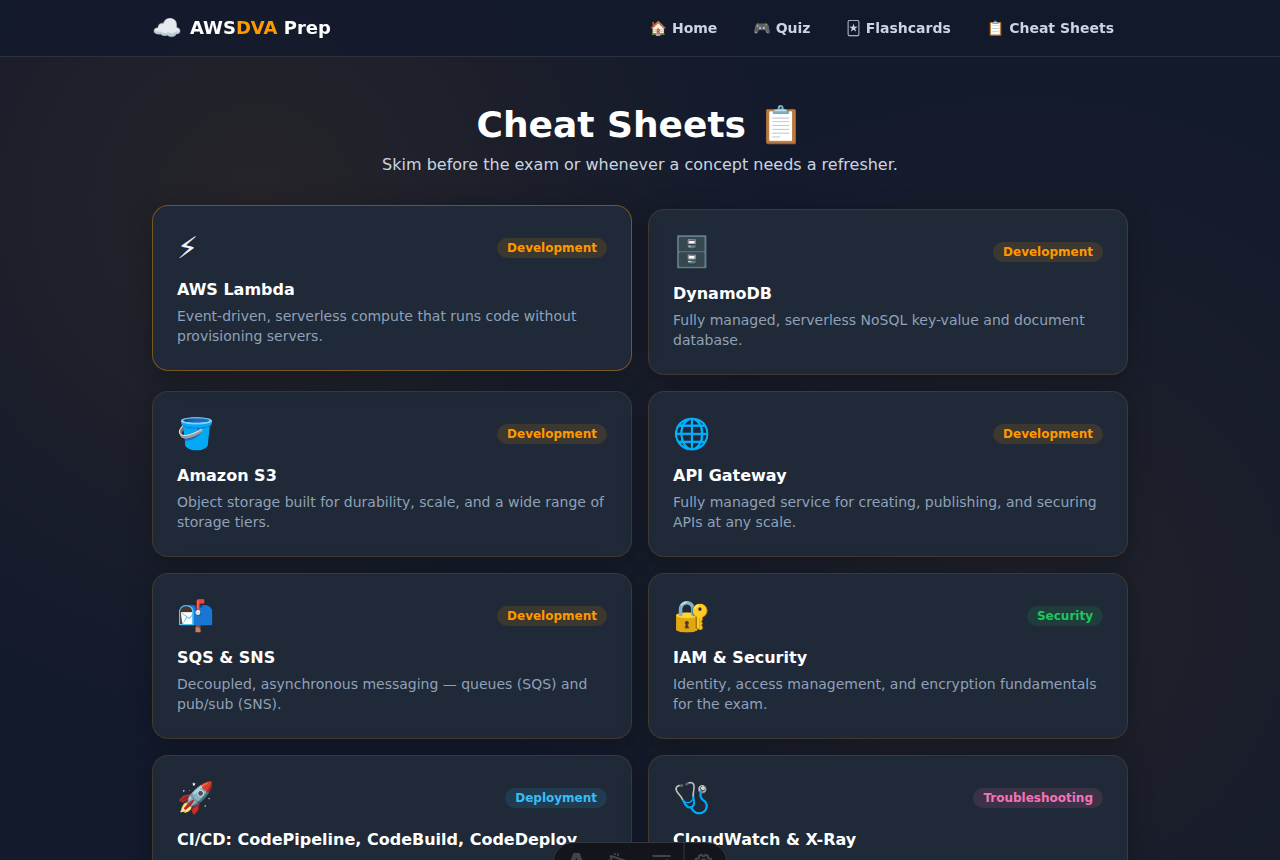Select Cheat Sheets in the navigation
The width and height of the screenshot is (1280, 860).
click(1050, 28)
